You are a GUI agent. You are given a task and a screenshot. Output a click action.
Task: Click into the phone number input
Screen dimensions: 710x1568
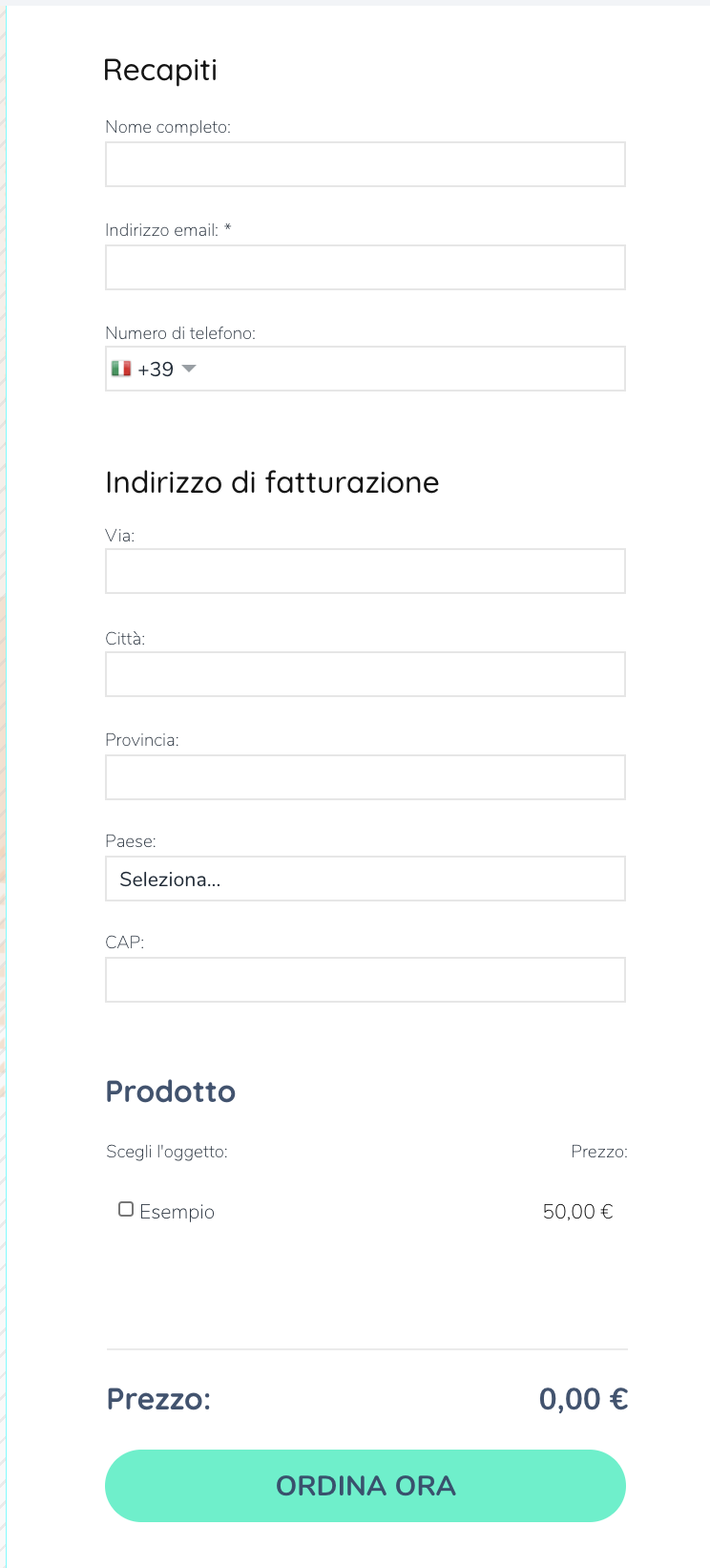pos(410,369)
